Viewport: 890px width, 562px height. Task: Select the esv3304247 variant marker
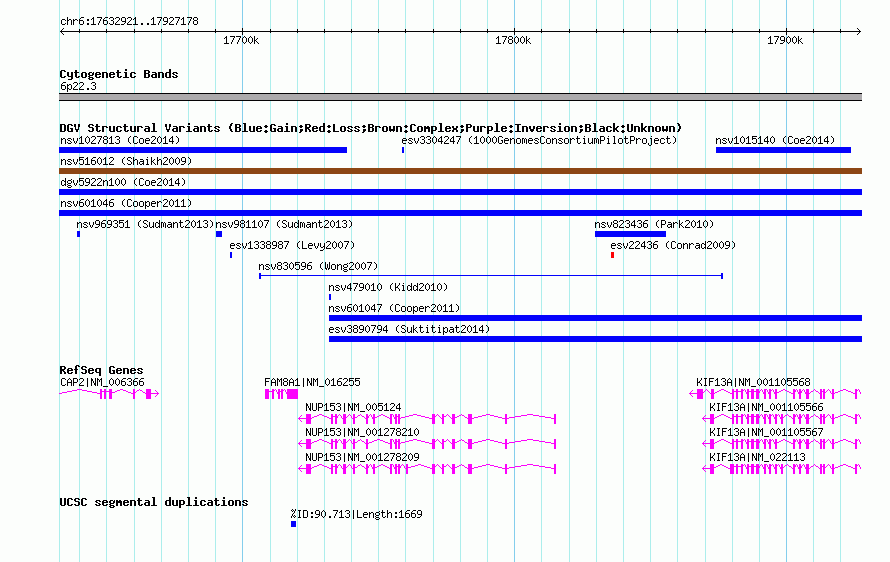click(403, 150)
